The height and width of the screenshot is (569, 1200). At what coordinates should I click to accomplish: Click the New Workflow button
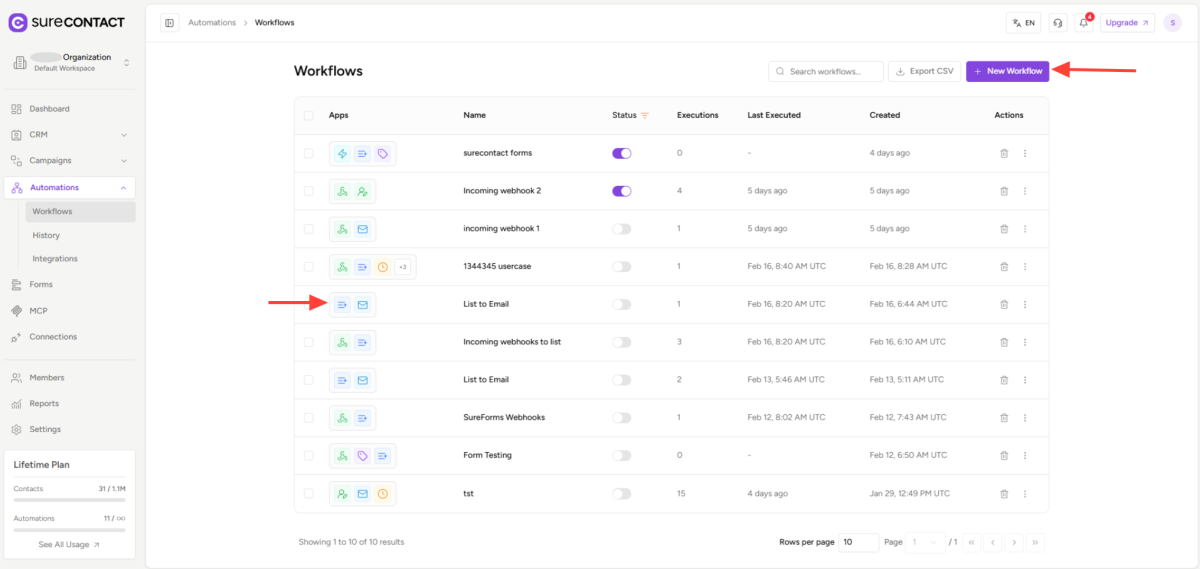click(1007, 71)
